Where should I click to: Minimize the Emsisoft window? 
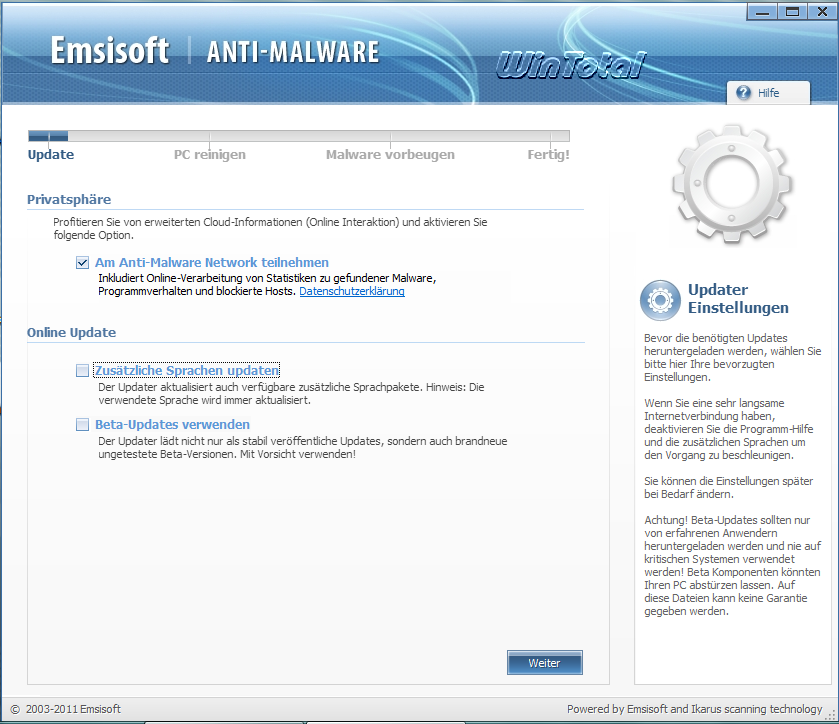pyautogui.click(x=762, y=12)
